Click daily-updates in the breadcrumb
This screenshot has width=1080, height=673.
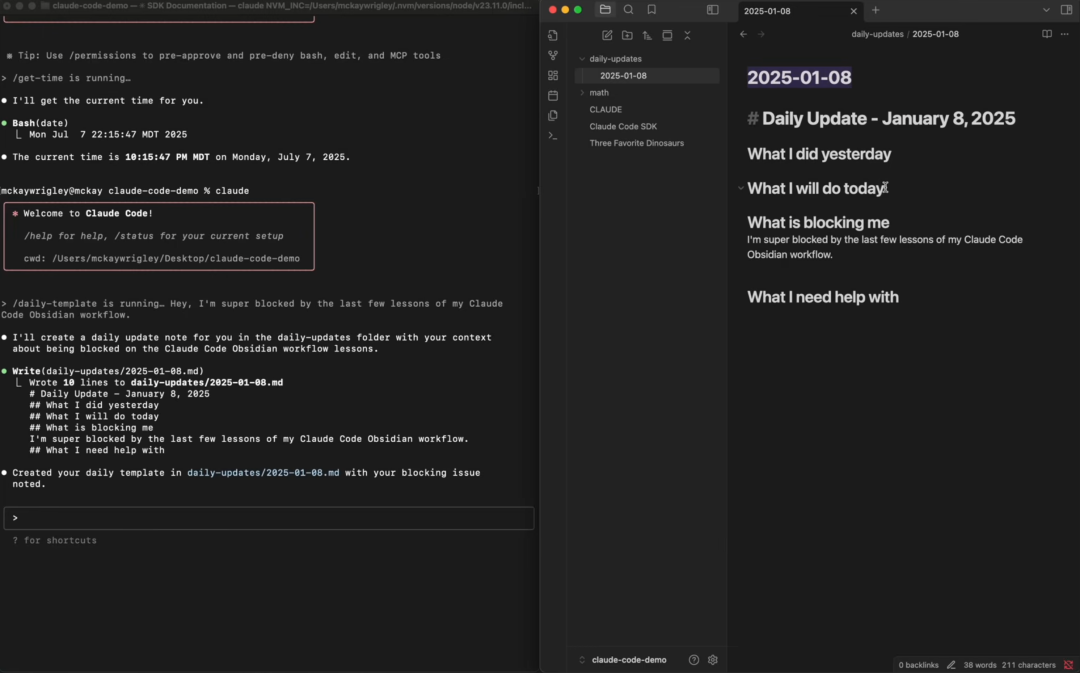(x=877, y=34)
